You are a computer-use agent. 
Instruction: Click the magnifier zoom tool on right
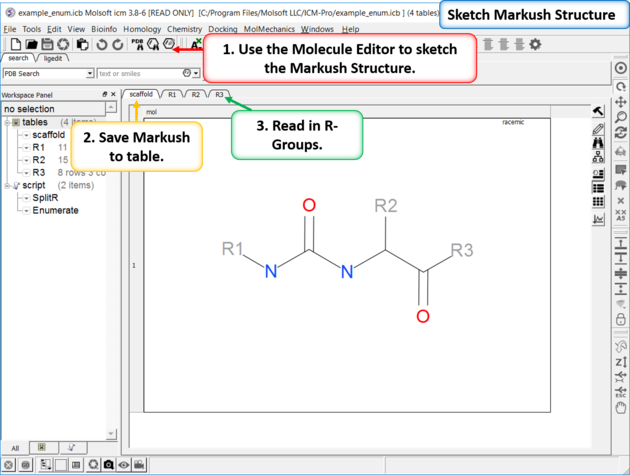pyautogui.click(x=621, y=119)
